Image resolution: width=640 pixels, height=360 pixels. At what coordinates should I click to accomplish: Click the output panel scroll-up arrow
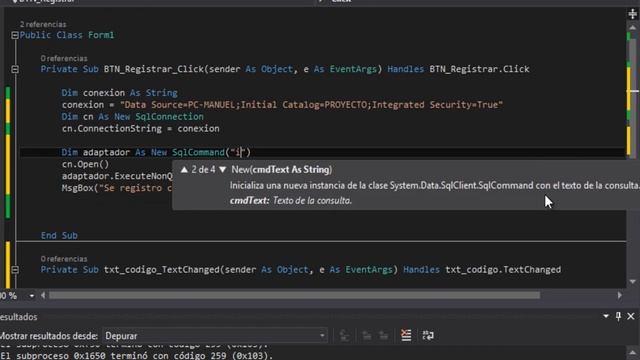click(632, 353)
